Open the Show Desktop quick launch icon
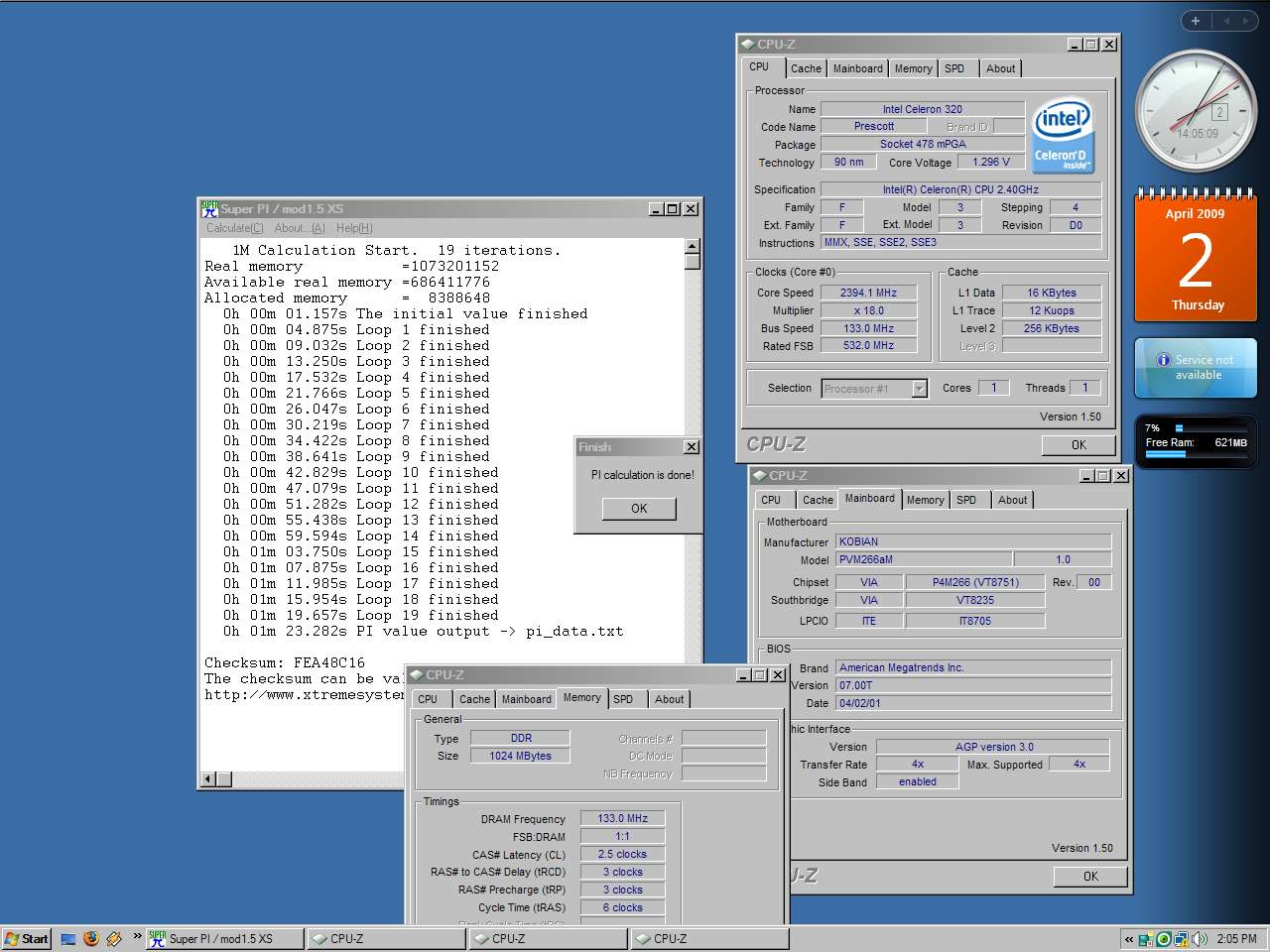 click(68, 938)
